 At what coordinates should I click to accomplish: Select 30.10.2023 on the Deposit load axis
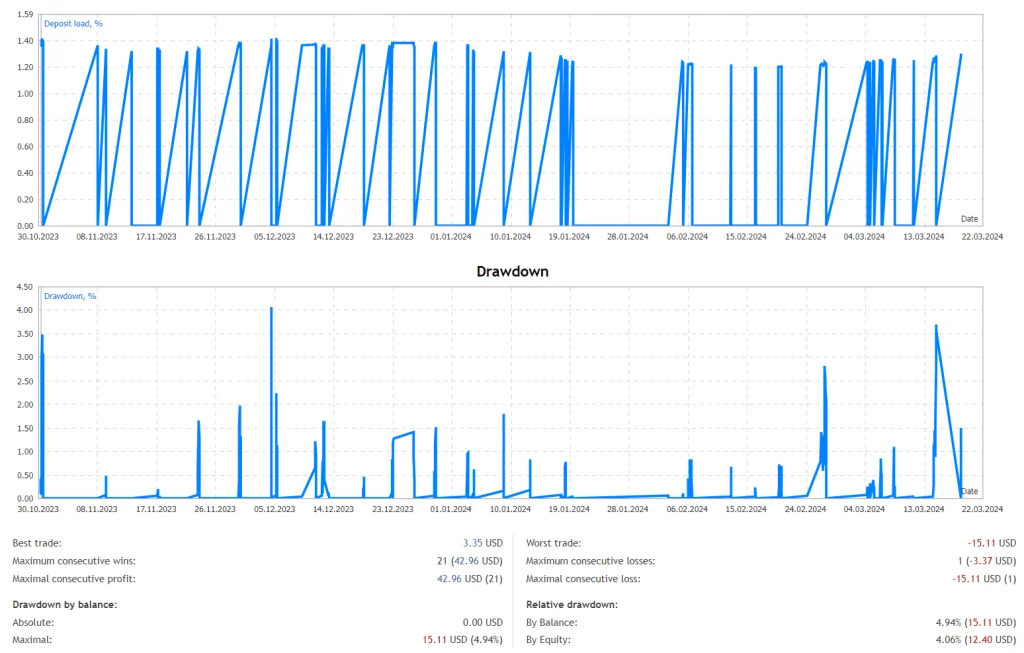[39, 236]
